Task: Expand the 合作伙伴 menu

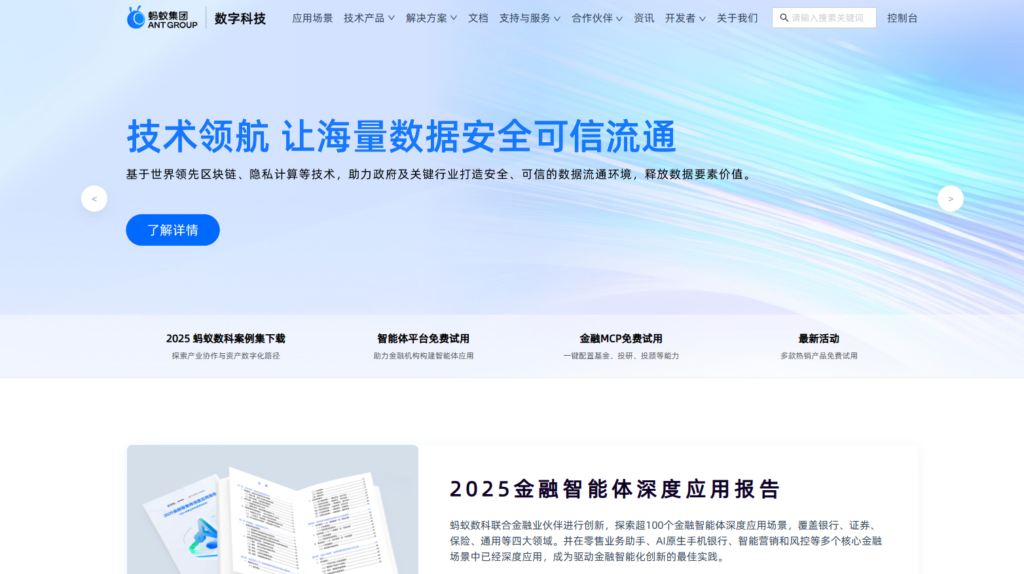Action: (x=597, y=18)
